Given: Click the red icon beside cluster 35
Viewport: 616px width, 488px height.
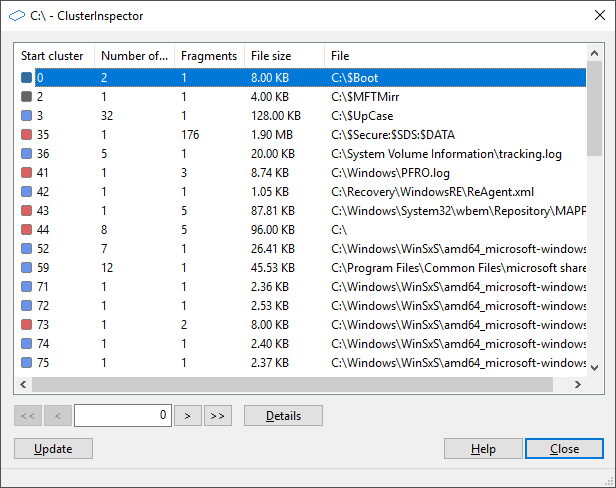Looking at the screenshot, I should point(26,134).
